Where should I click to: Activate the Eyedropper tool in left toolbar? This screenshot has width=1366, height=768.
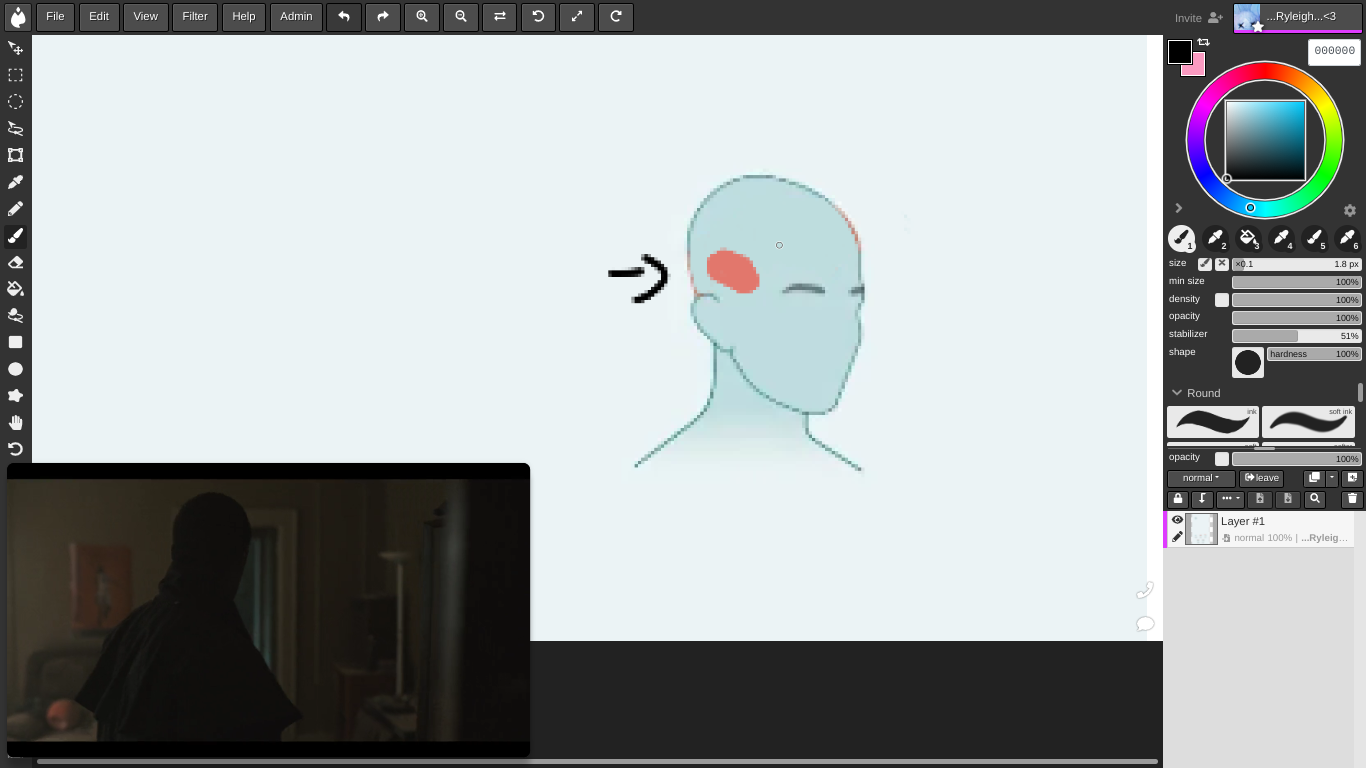tap(15, 182)
